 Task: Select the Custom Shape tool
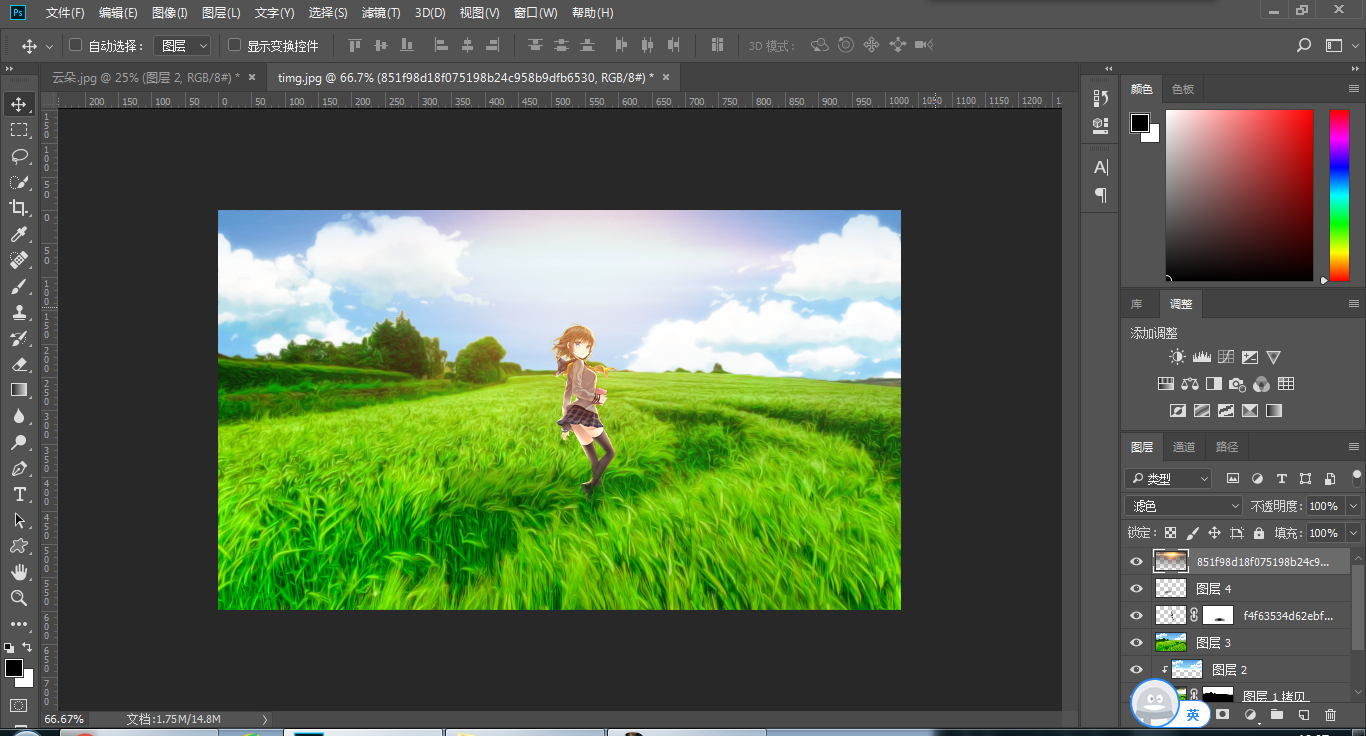pos(19,546)
